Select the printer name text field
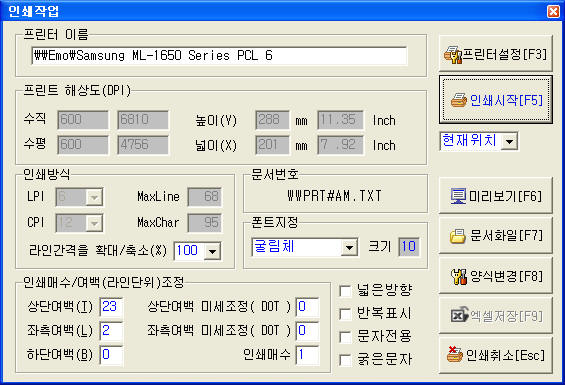Viewport: 565px width, 385px height. point(219,56)
